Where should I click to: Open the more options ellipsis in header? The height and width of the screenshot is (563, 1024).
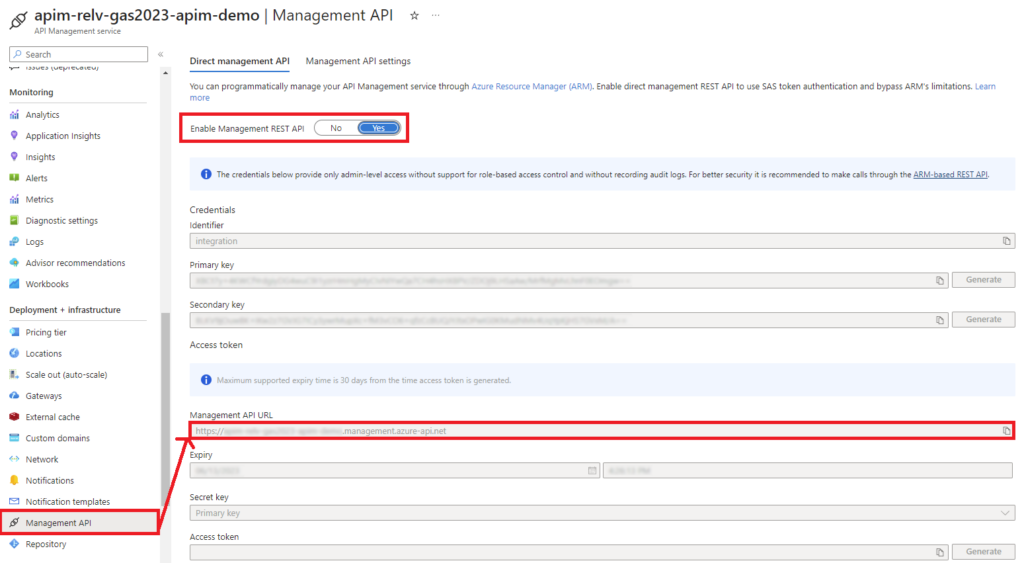pos(436,16)
